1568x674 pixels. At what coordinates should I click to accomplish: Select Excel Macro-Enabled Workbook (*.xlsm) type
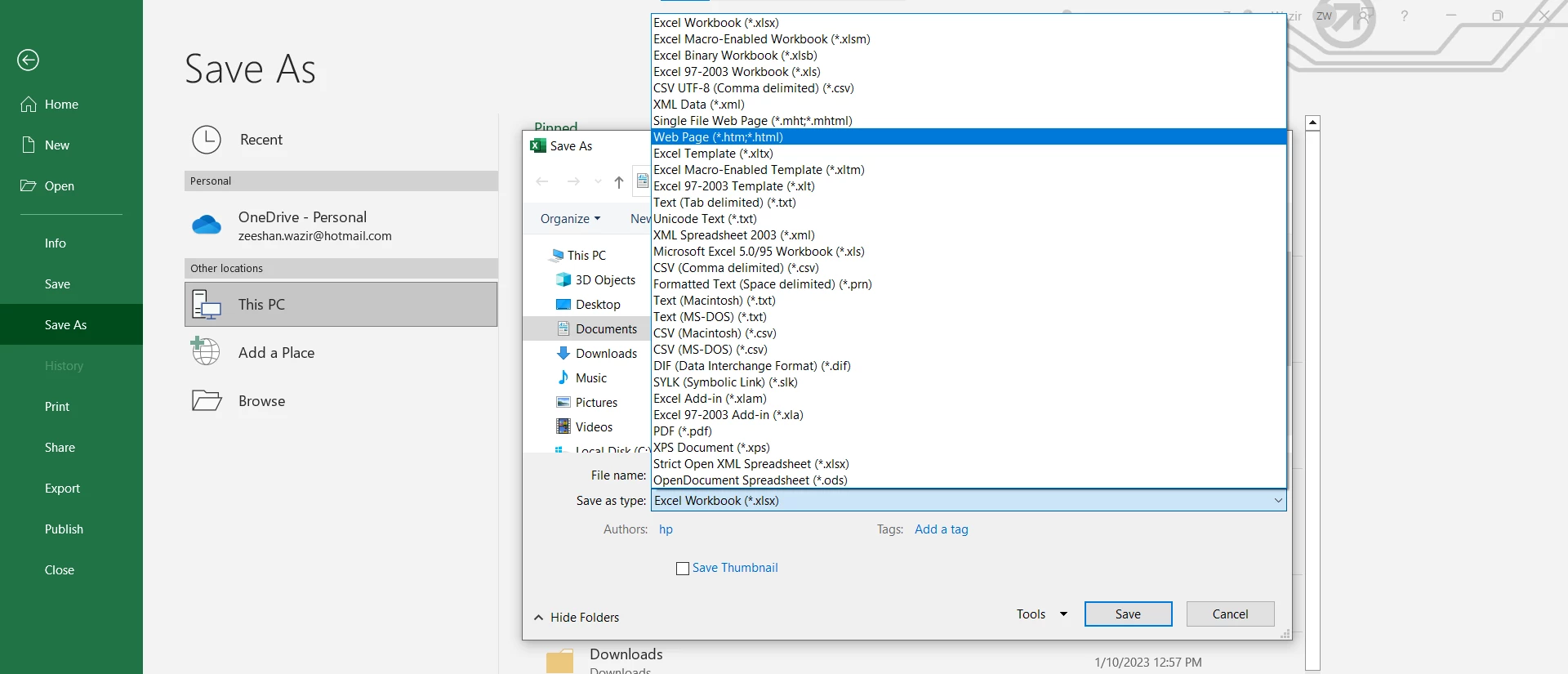(x=969, y=39)
